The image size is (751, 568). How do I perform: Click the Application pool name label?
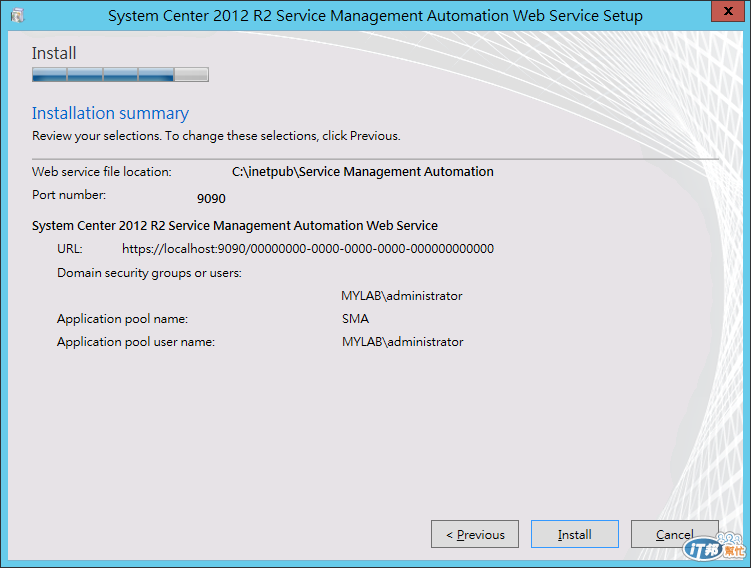pyautogui.click(x=123, y=318)
